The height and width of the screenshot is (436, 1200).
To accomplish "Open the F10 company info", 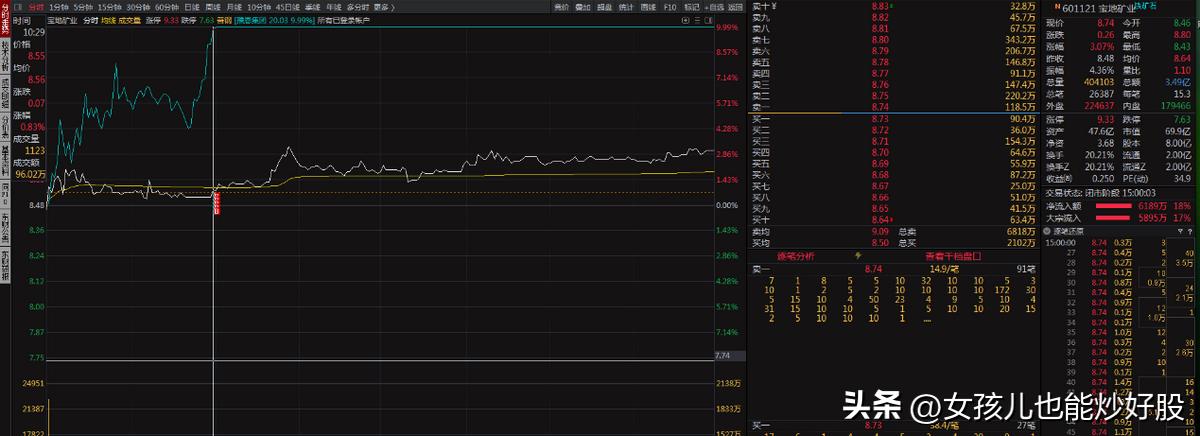I will click(x=670, y=7).
